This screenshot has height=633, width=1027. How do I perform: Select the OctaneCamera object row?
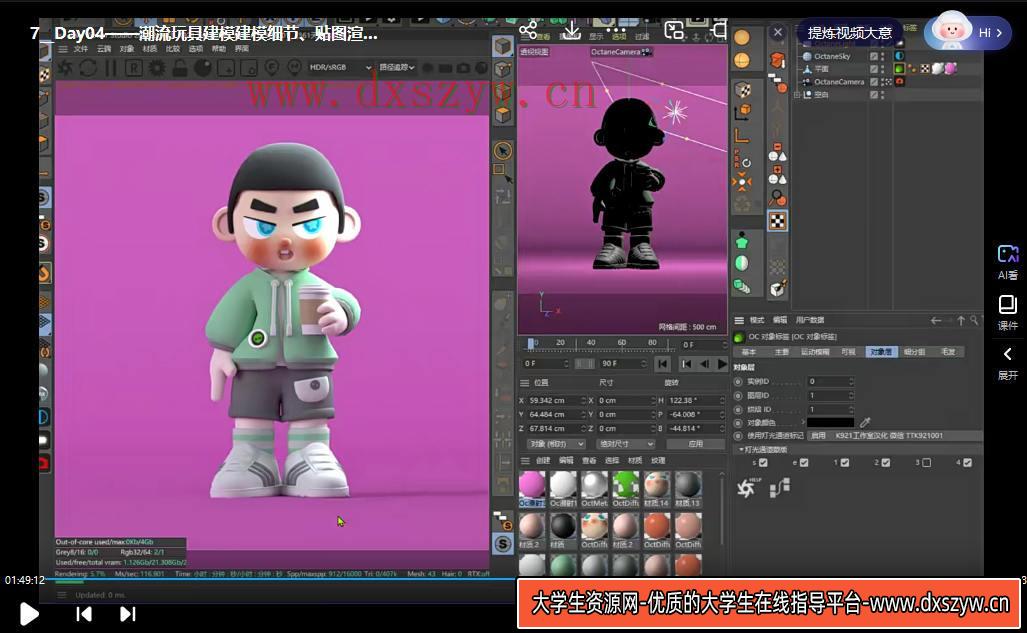(838, 82)
